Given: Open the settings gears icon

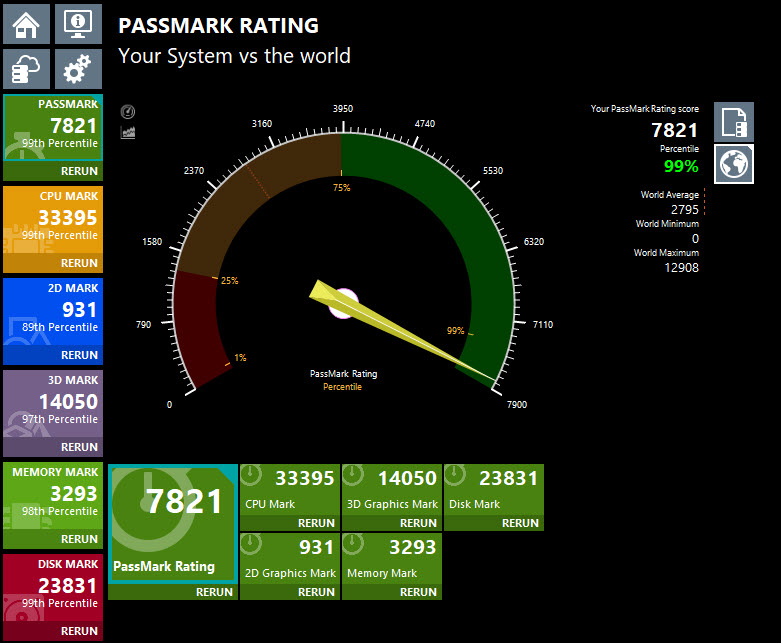Looking at the screenshot, I should 78,69.
